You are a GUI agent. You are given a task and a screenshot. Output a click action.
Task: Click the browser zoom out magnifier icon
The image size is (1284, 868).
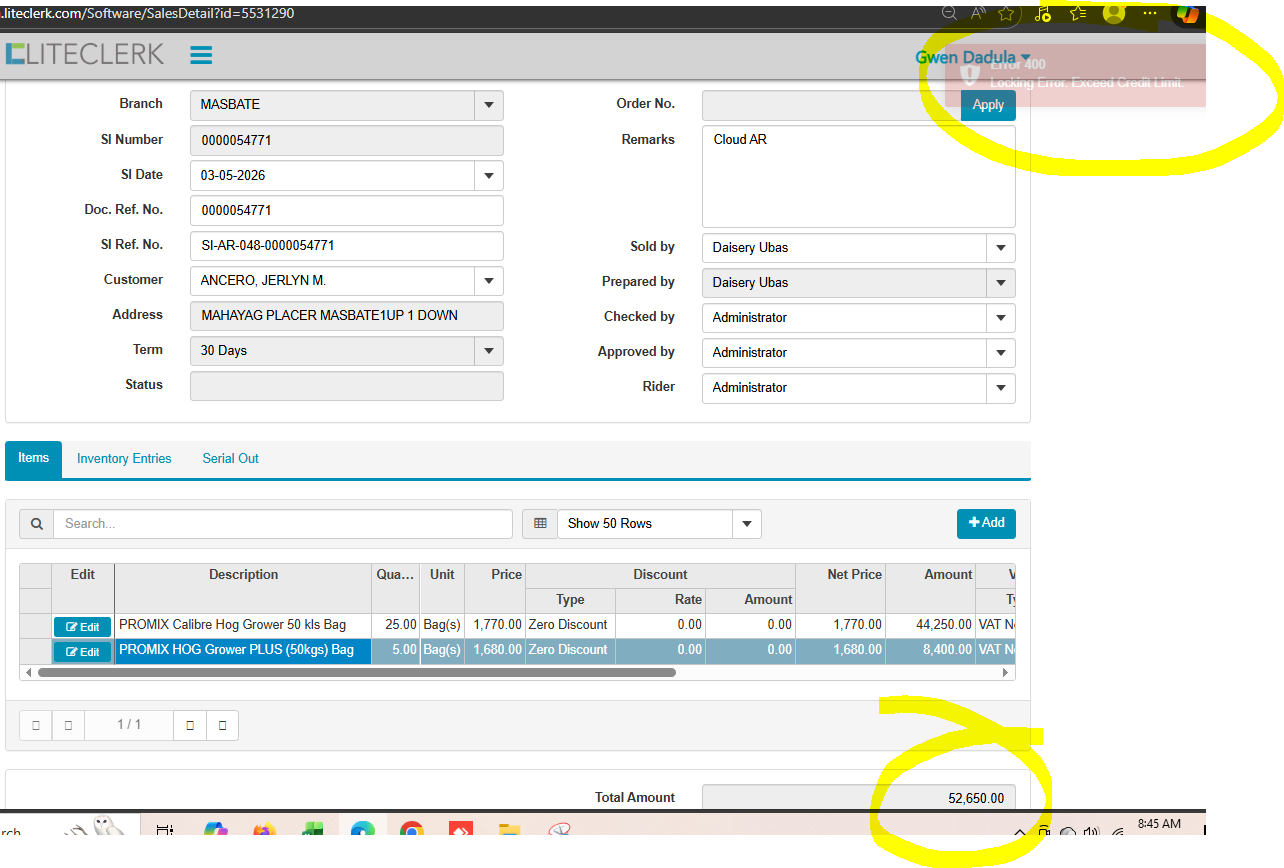click(x=950, y=13)
